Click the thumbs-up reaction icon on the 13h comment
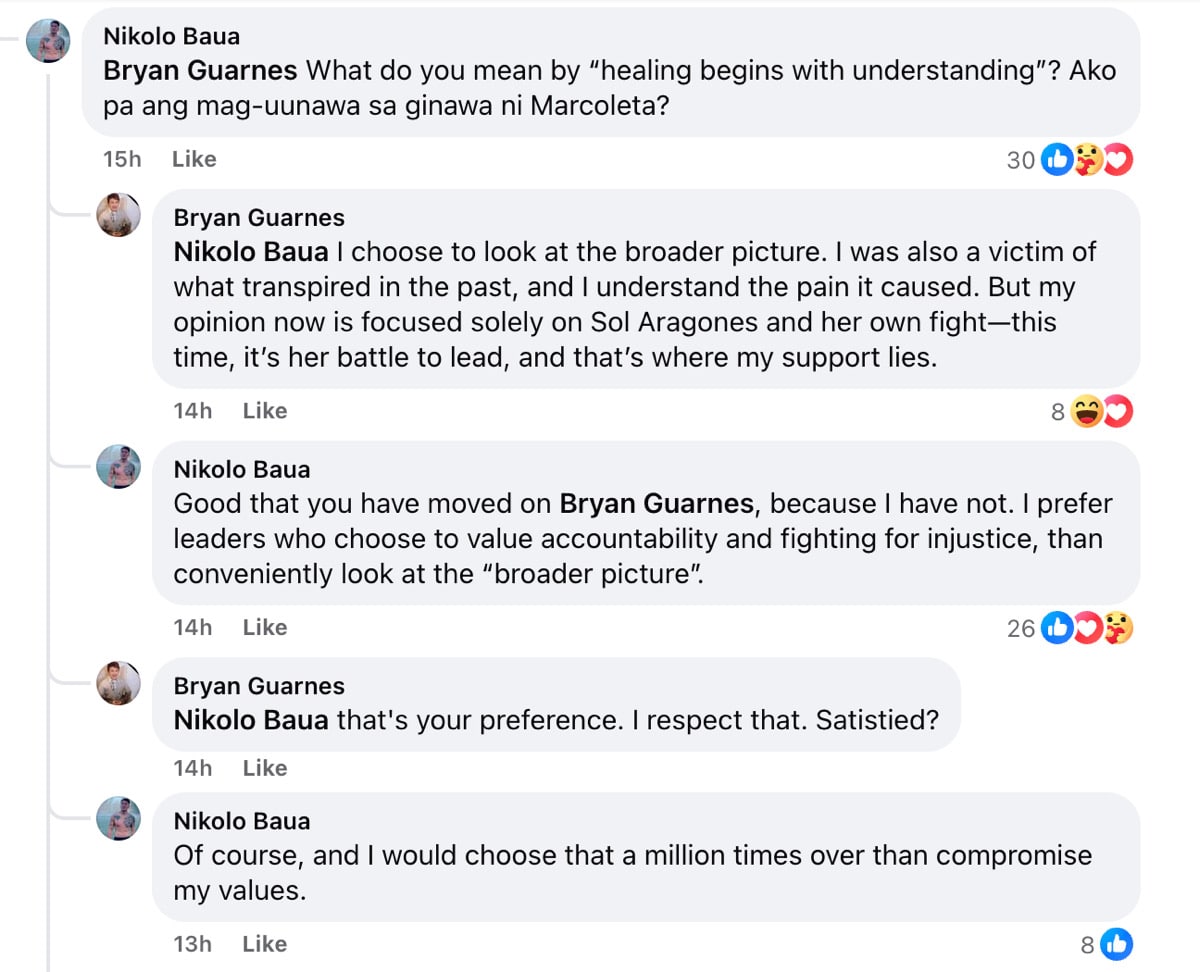The image size is (1200, 972). [1118, 944]
